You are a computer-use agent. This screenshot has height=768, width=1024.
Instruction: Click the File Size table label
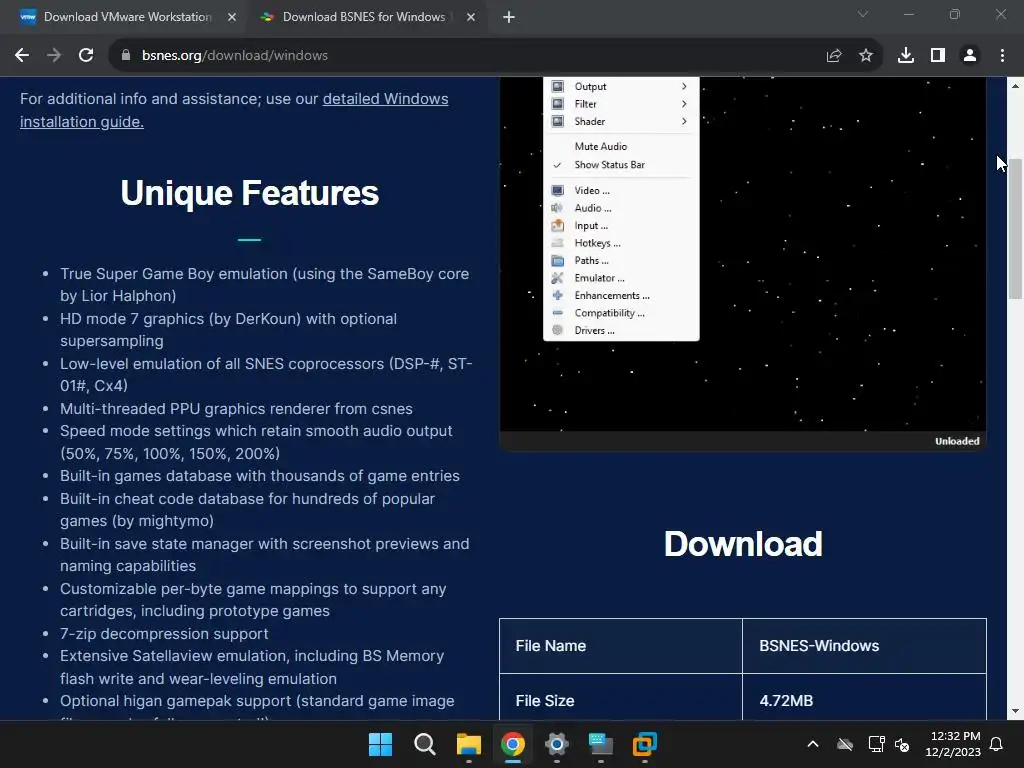[x=545, y=701]
